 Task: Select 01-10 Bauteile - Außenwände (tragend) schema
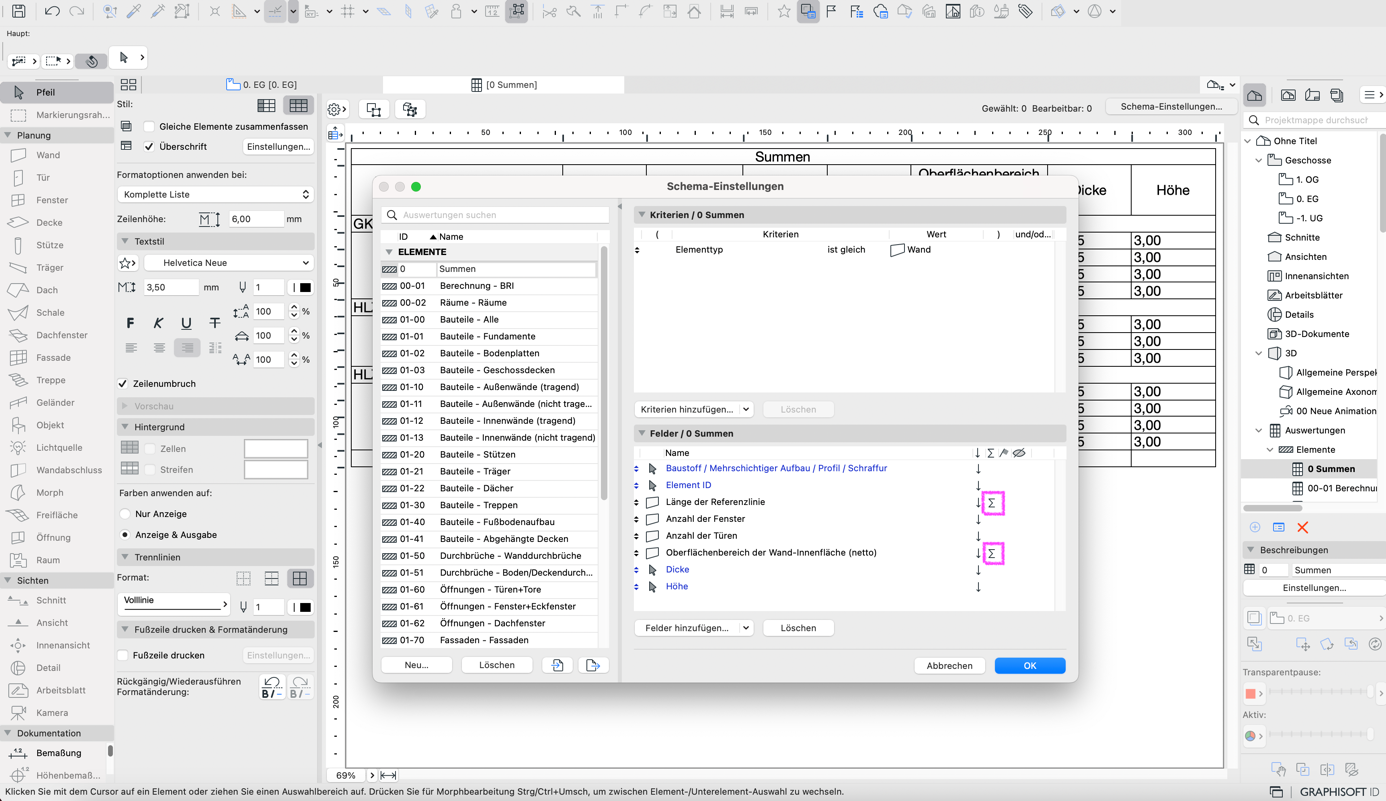(x=489, y=387)
